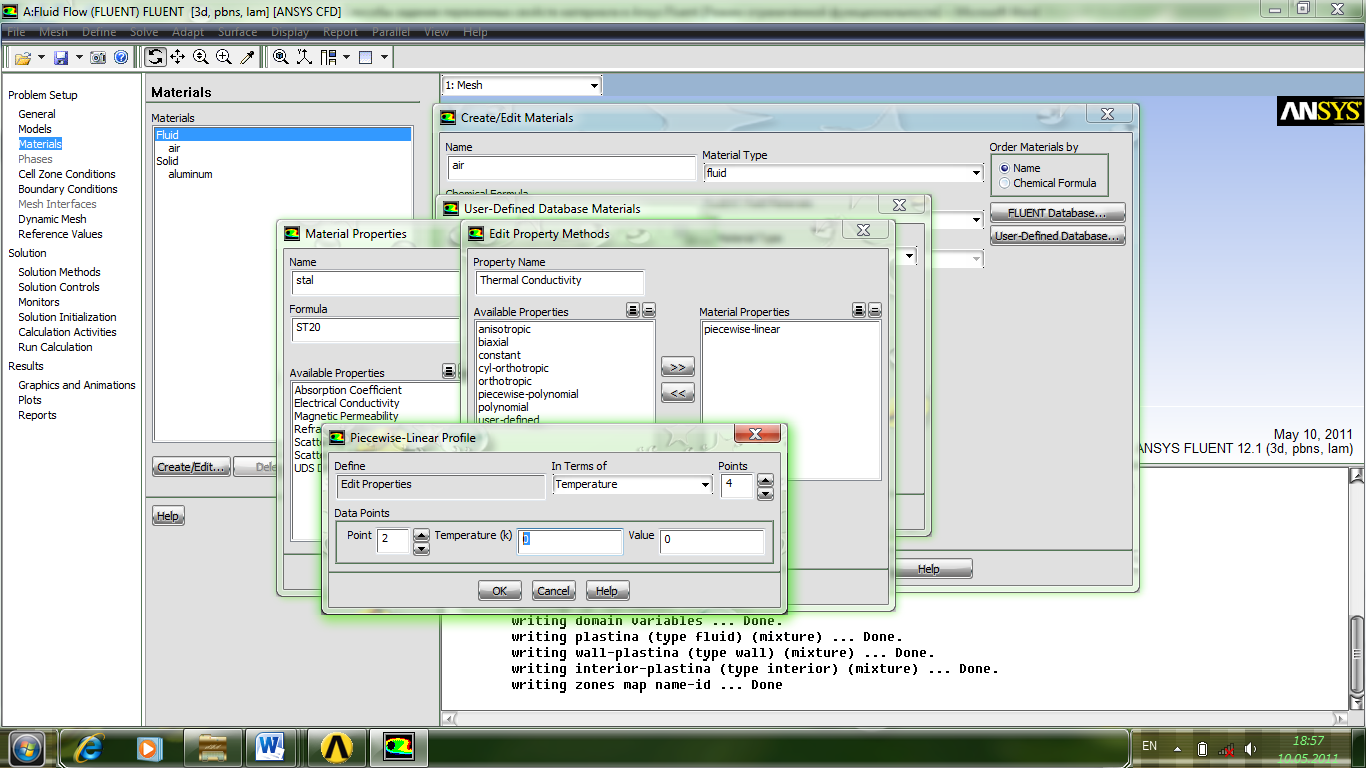This screenshot has width=1366, height=768.
Task: Open the Surface menu
Action: pyautogui.click(x=237, y=32)
